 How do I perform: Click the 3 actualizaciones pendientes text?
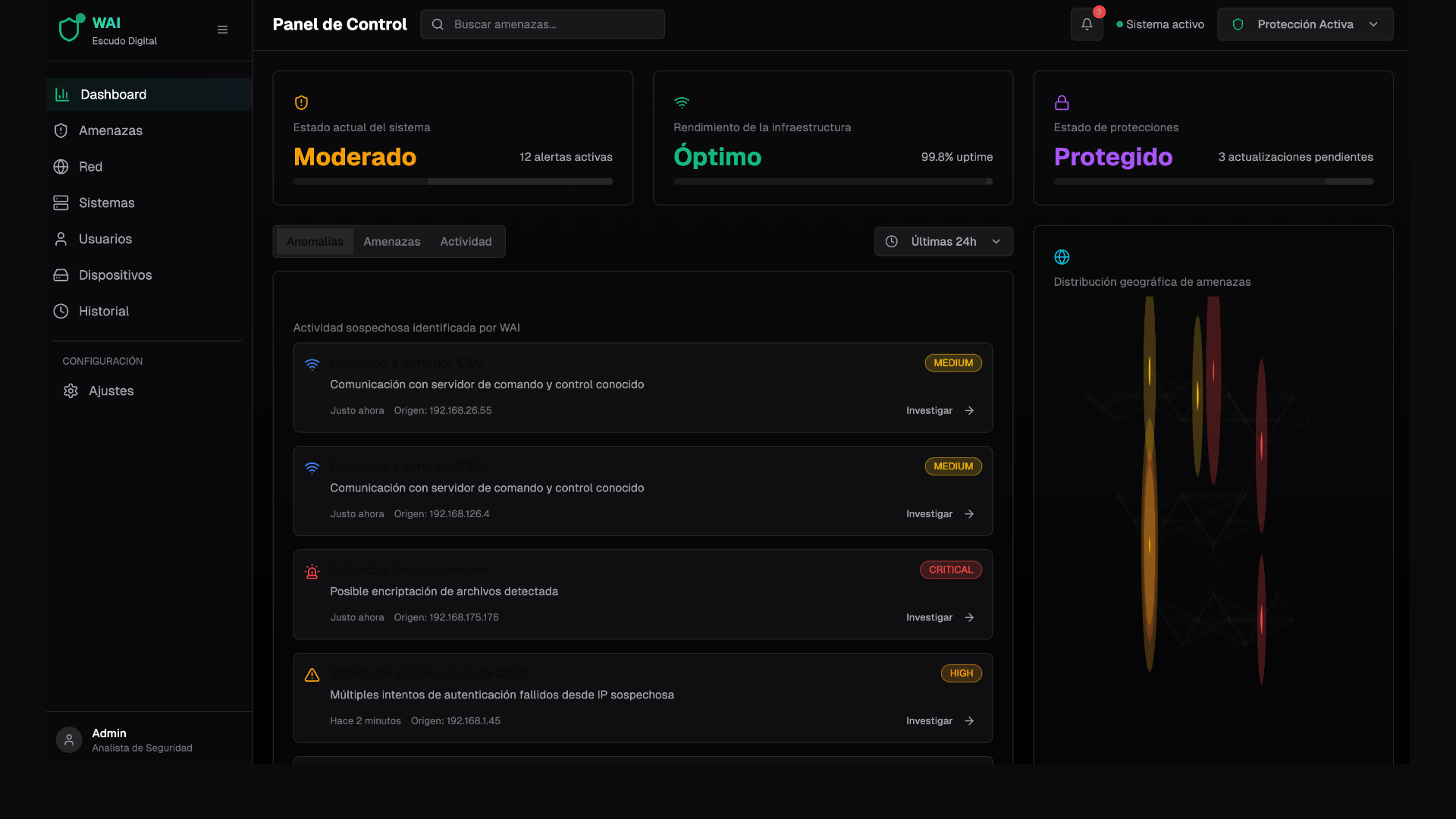pyautogui.click(x=1295, y=157)
